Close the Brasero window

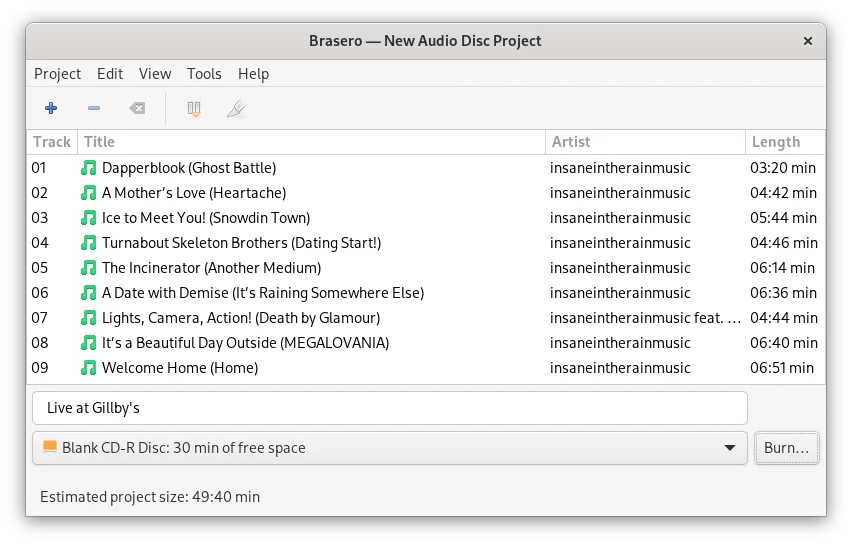808,41
